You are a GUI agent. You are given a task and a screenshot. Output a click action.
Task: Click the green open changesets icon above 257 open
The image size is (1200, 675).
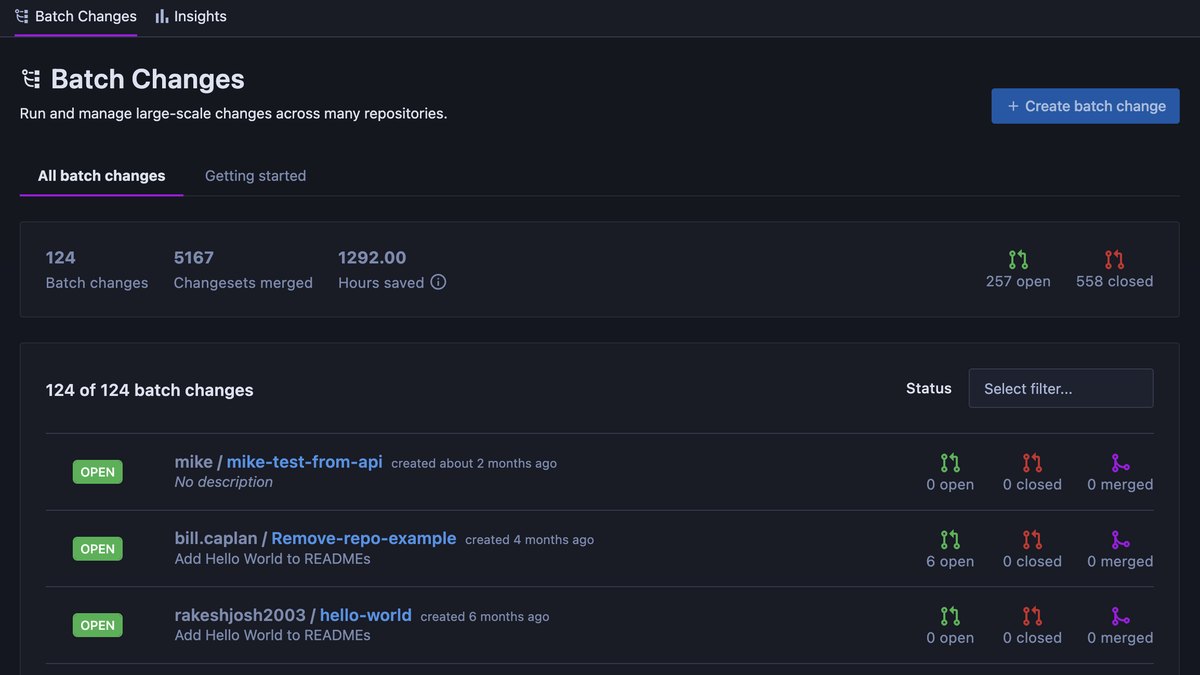(x=1018, y=260)
